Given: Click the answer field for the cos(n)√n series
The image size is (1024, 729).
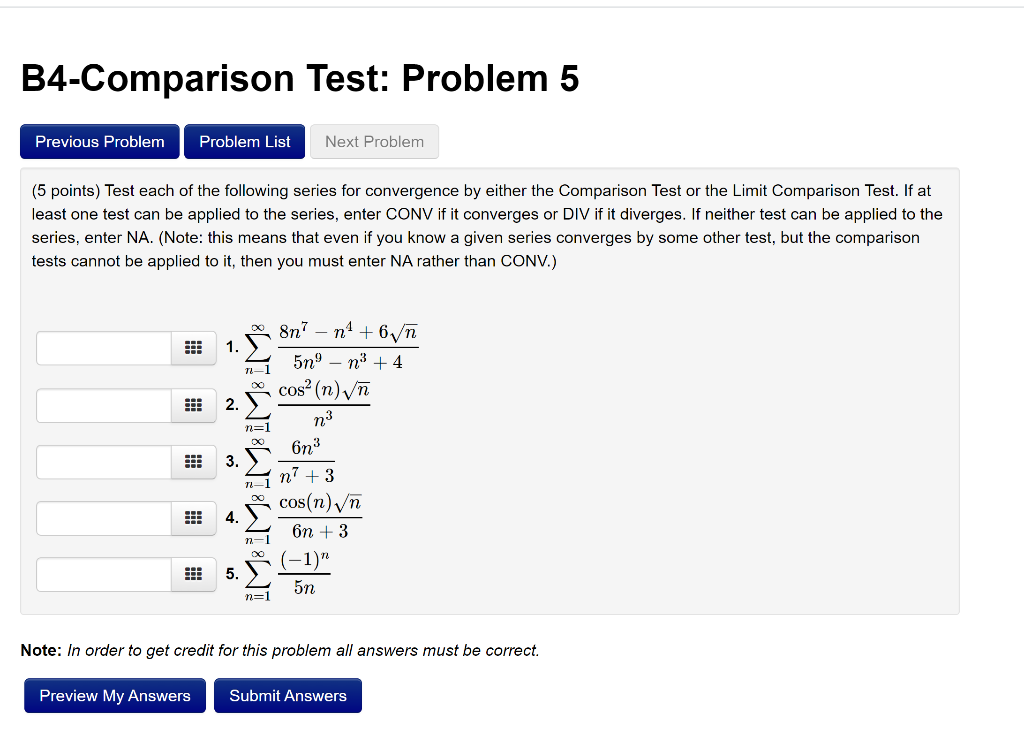Looking at the screenshot, I should coord(103,518).
